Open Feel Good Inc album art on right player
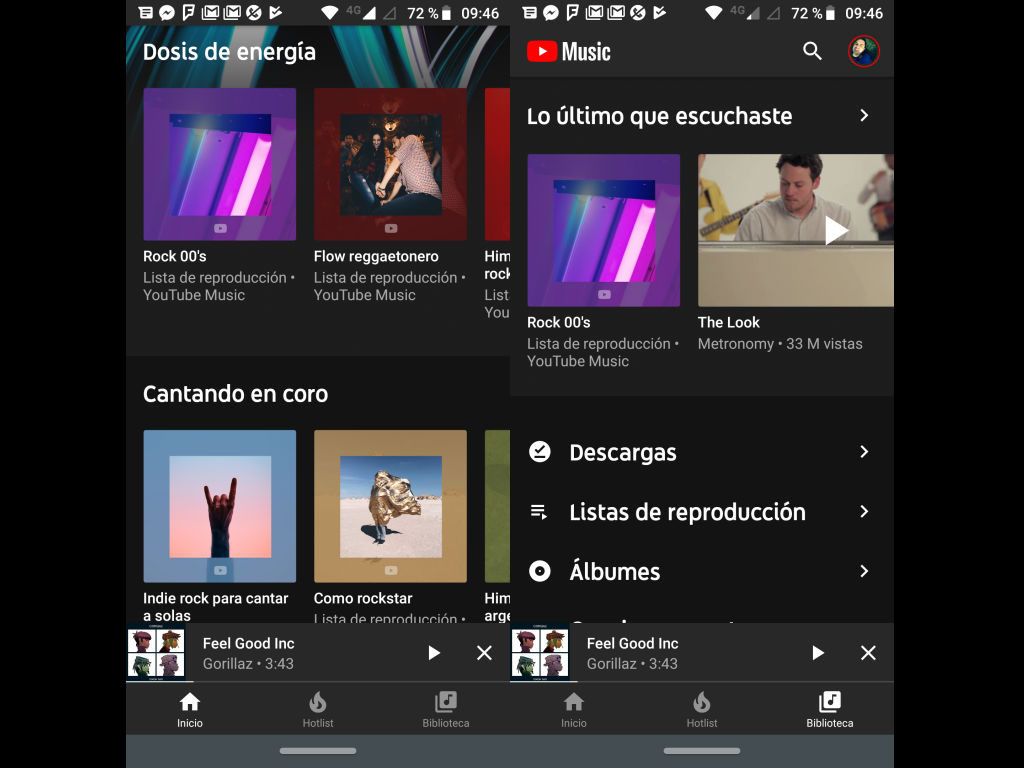1024x768 pixels. pyautogui.click(x=539, y=653)
